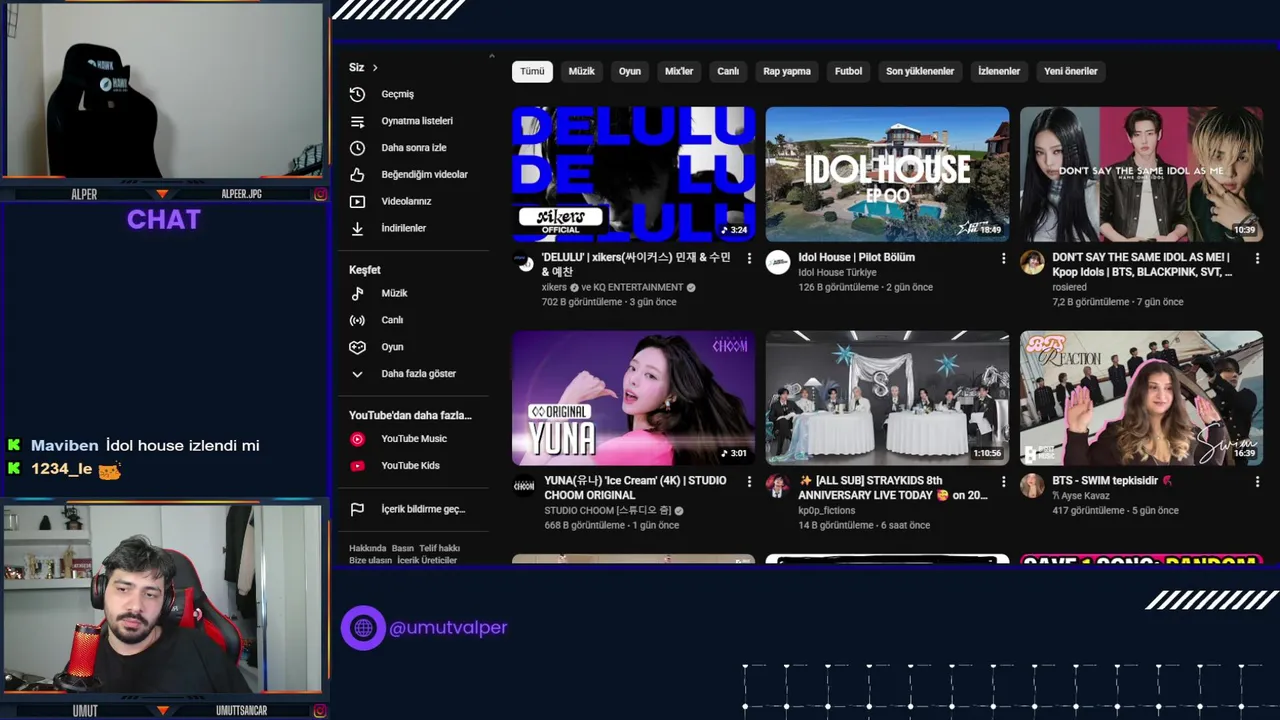Open the xikers channel avatar
This screenshot has height=720, width=1280.
pos(524,263)
